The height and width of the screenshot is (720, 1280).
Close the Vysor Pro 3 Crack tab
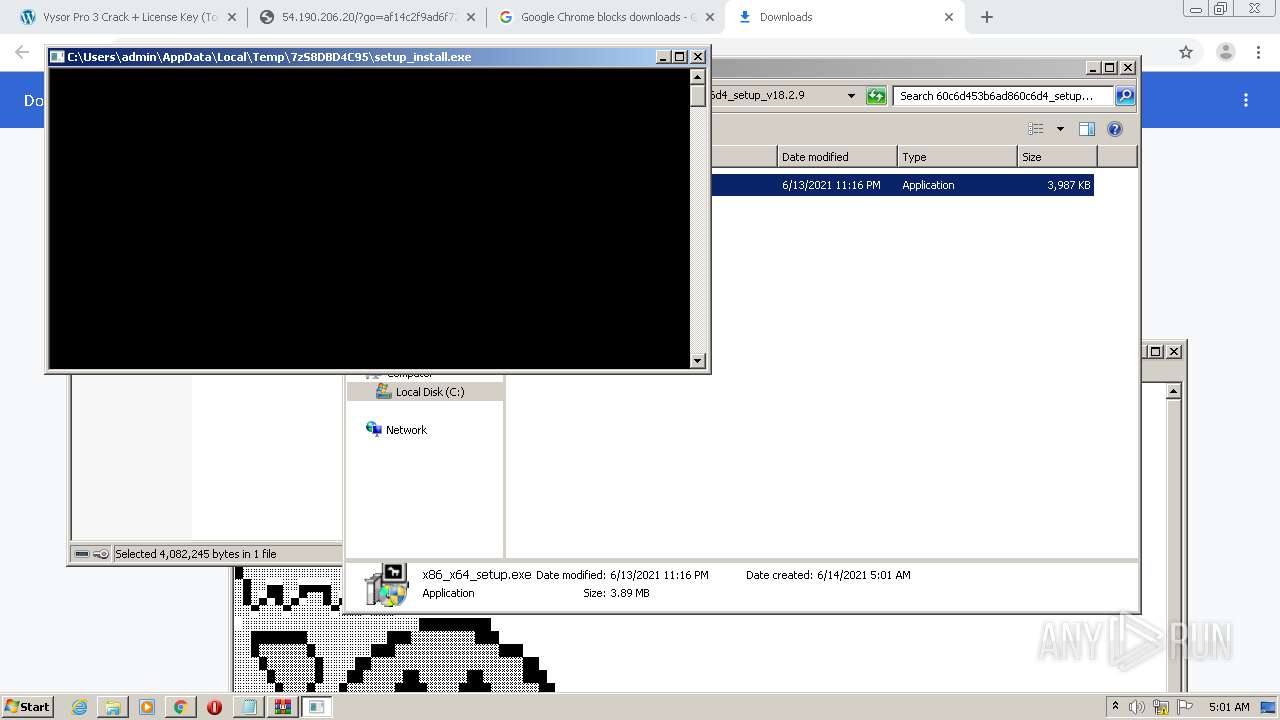click(232, 17)
